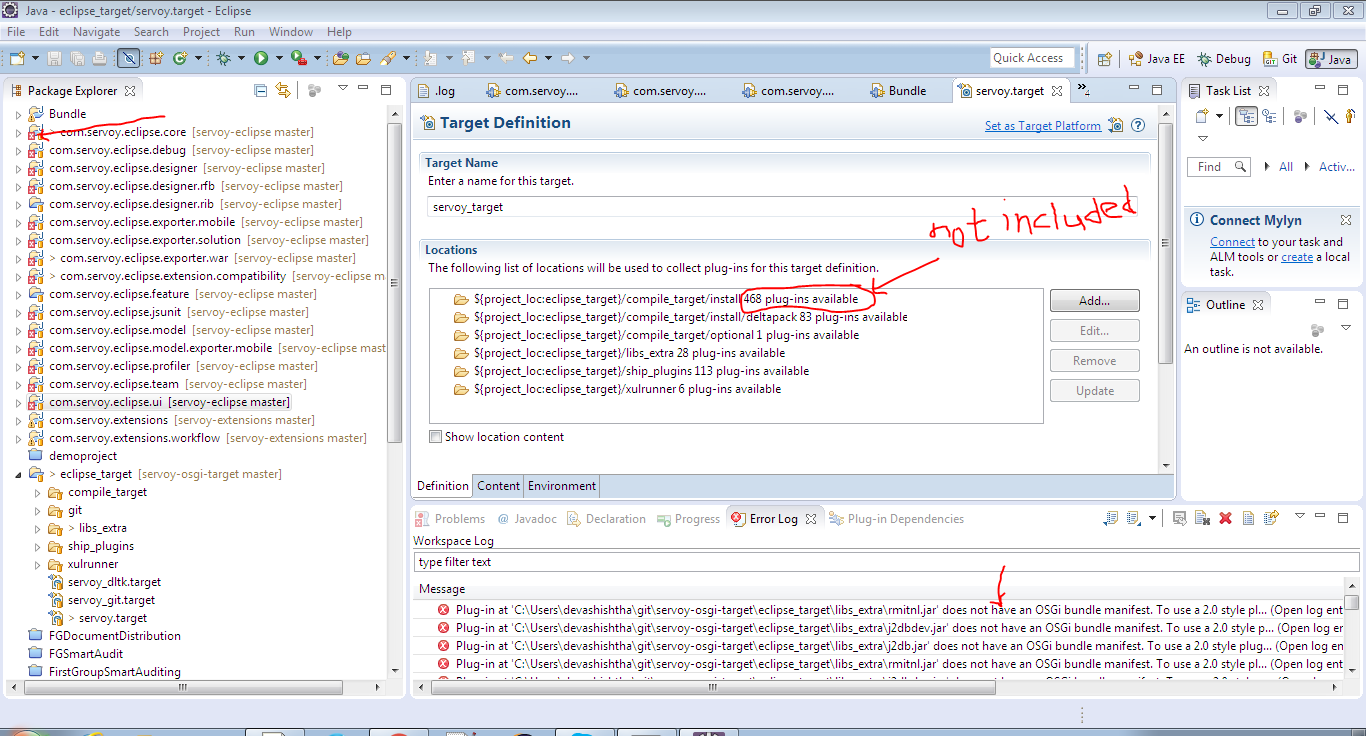Click the Target Definition help question-mark icon
The image size is (1366, 736).
tap(1137, 125)
